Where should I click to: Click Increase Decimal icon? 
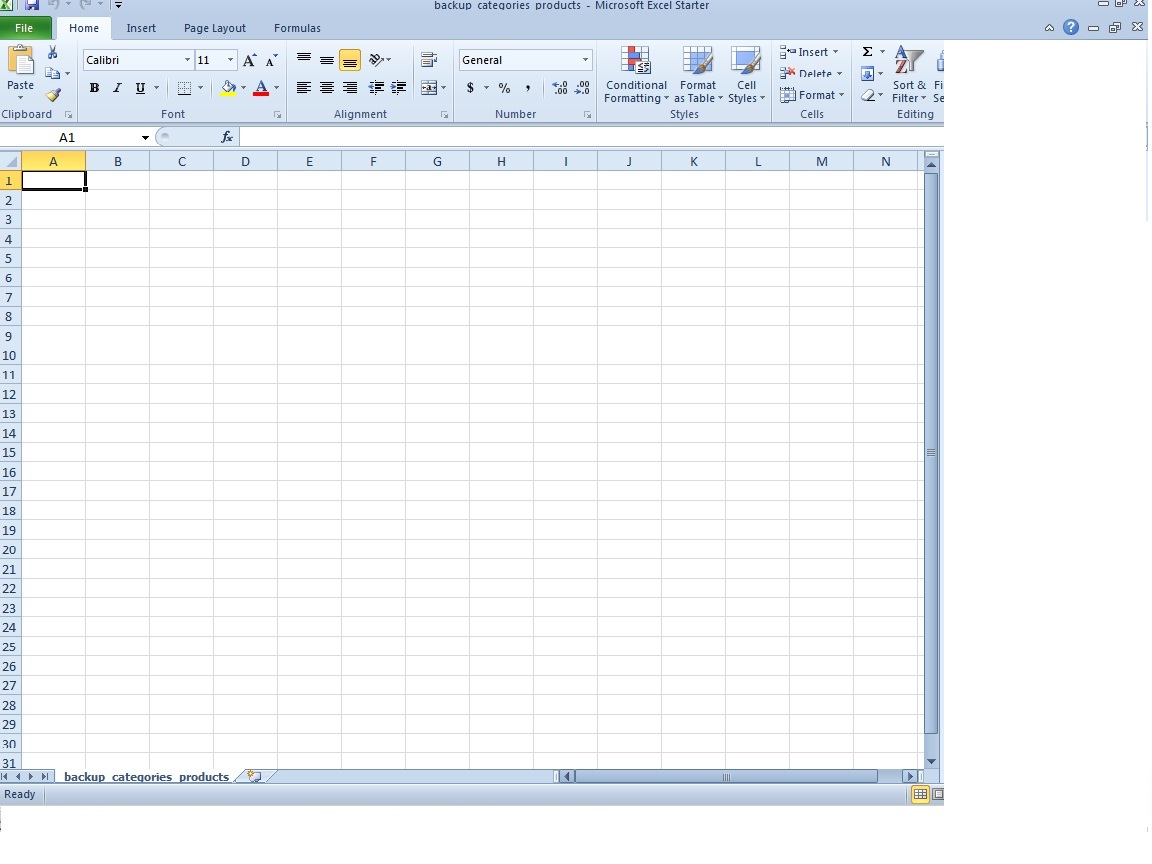(560, 88)
